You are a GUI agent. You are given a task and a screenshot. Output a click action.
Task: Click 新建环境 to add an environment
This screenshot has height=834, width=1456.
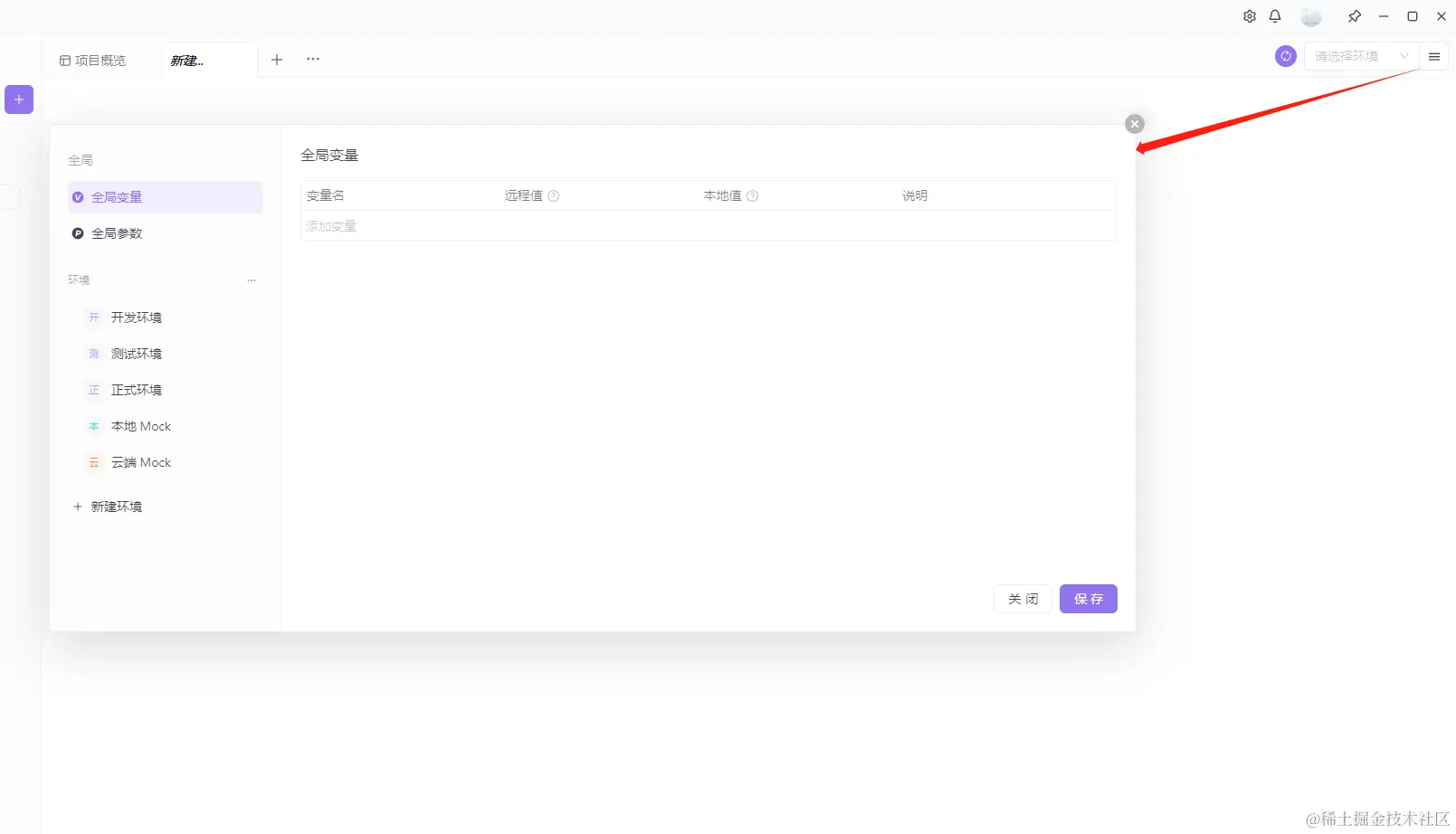(x=108, y=507)
